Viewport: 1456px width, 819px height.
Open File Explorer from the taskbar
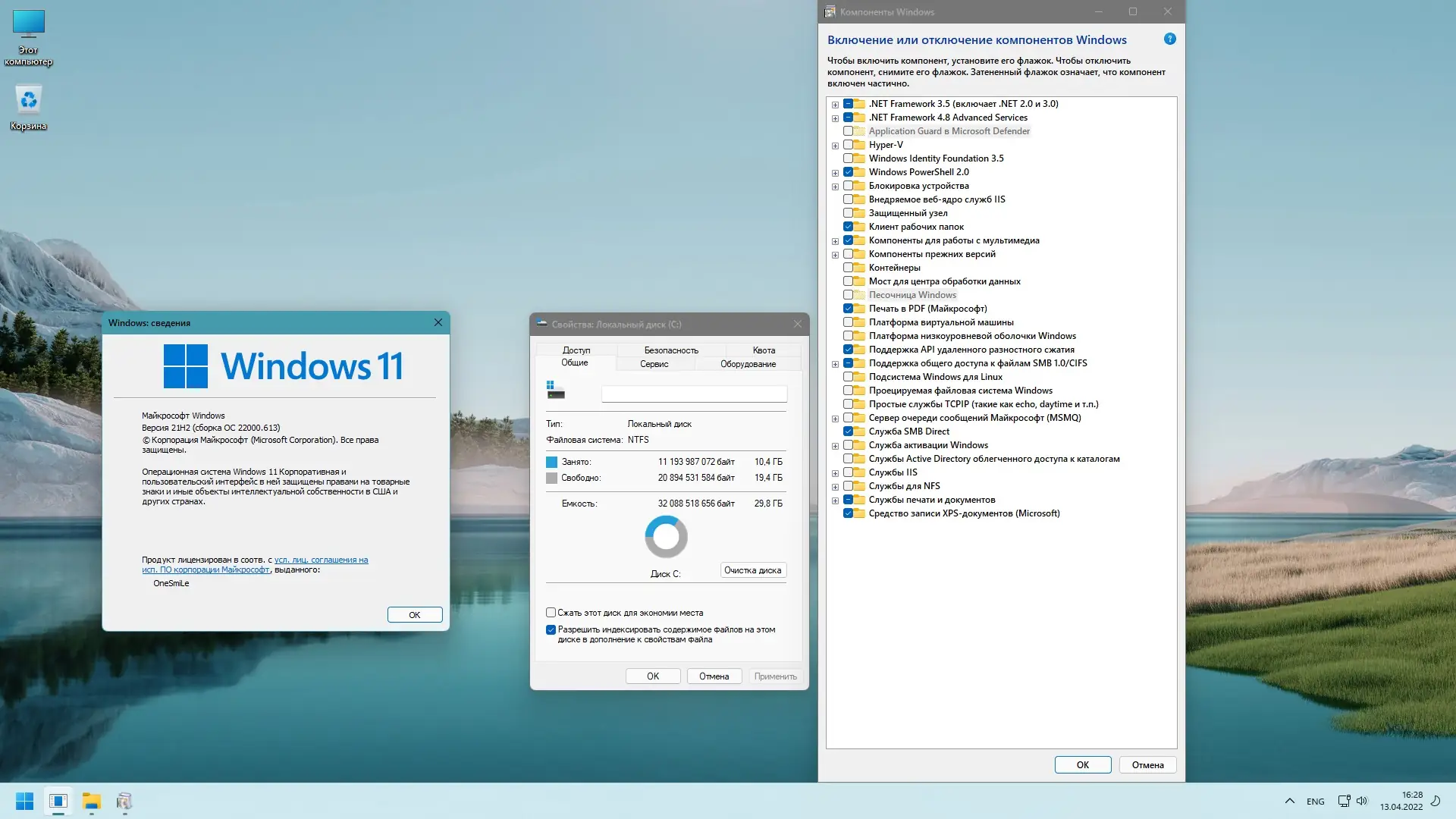(92, 801)
